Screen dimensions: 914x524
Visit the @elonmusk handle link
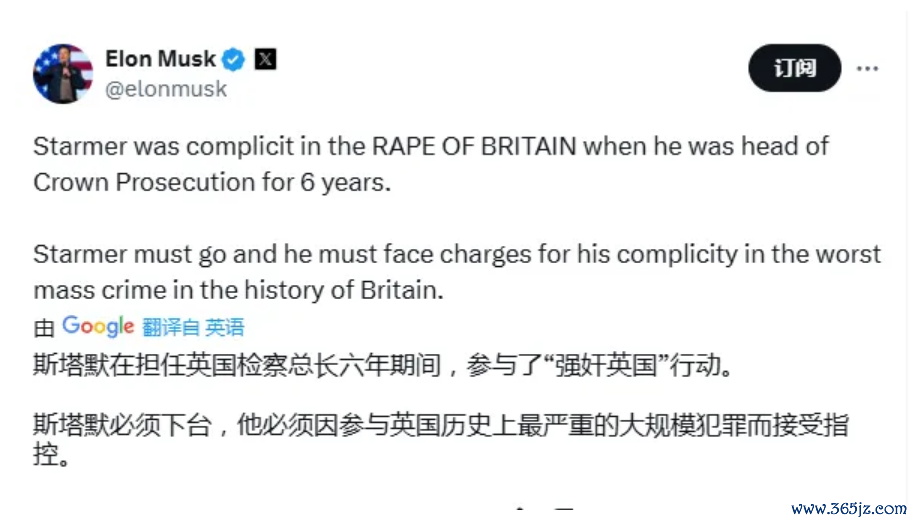point(166,89)
